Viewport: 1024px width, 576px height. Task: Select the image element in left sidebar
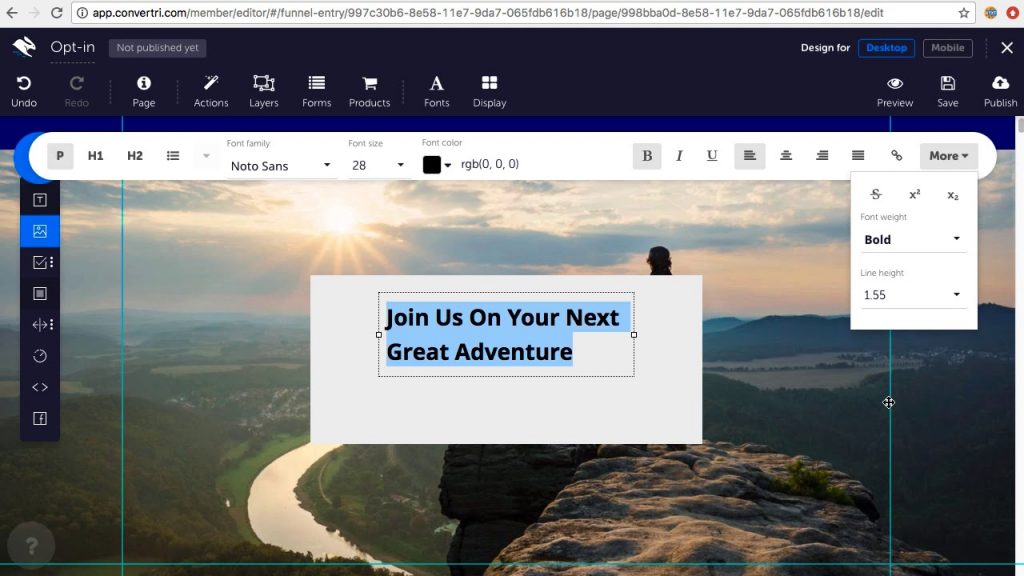[40, 231]
